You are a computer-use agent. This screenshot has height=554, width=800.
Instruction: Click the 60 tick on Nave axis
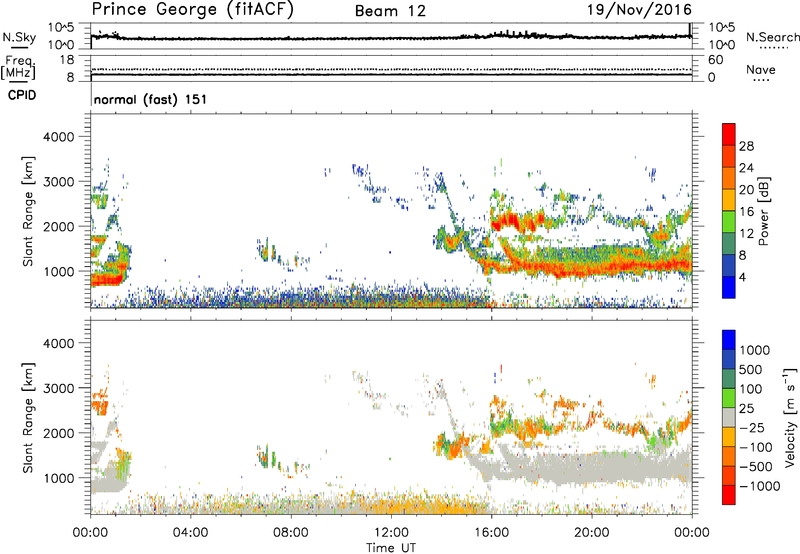(715, 60)
